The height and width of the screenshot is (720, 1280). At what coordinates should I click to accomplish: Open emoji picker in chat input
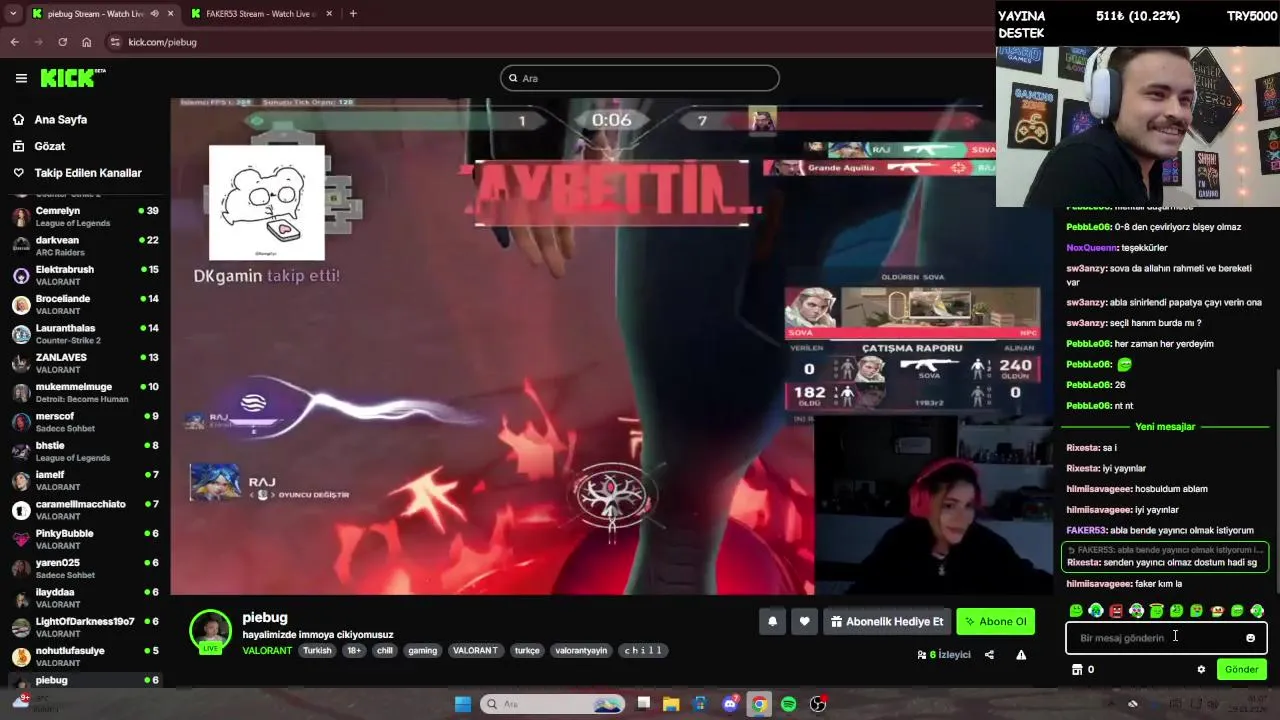(1250, 638)
